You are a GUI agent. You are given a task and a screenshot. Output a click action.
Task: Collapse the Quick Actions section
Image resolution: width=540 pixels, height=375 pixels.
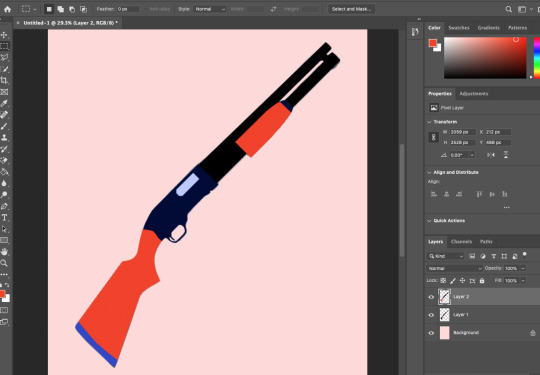tap(429, 221)
